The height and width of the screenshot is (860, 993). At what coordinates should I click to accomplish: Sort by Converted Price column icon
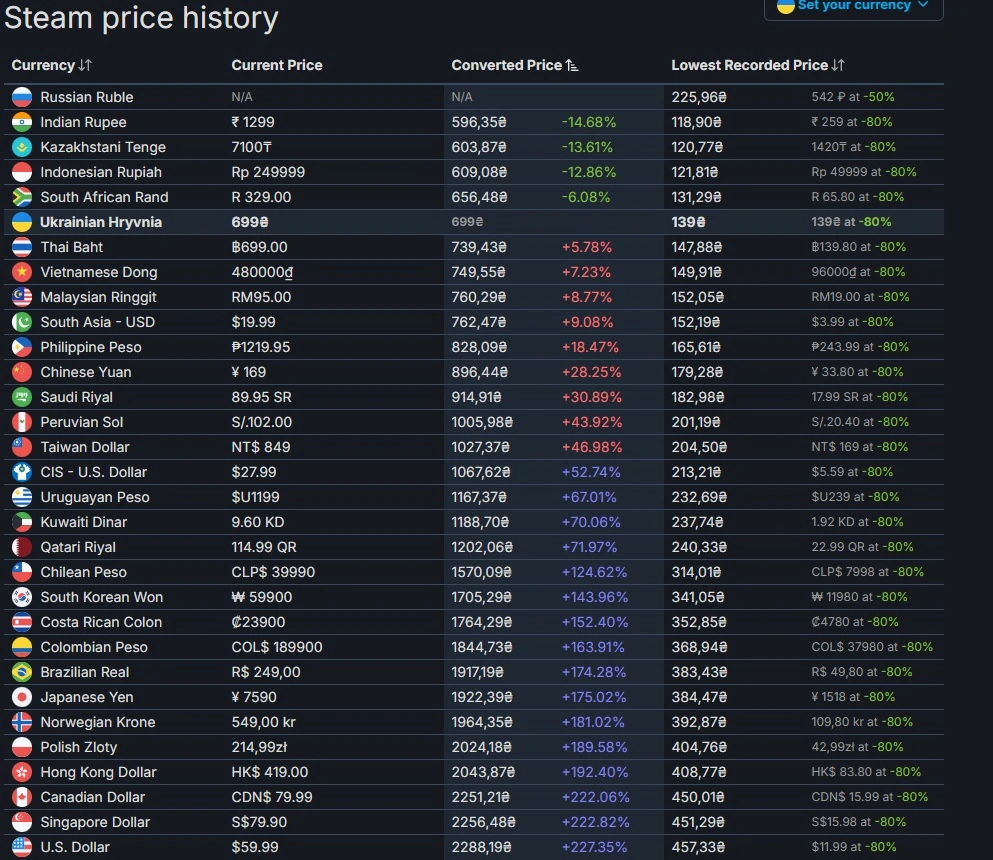(x=572, y=65)
